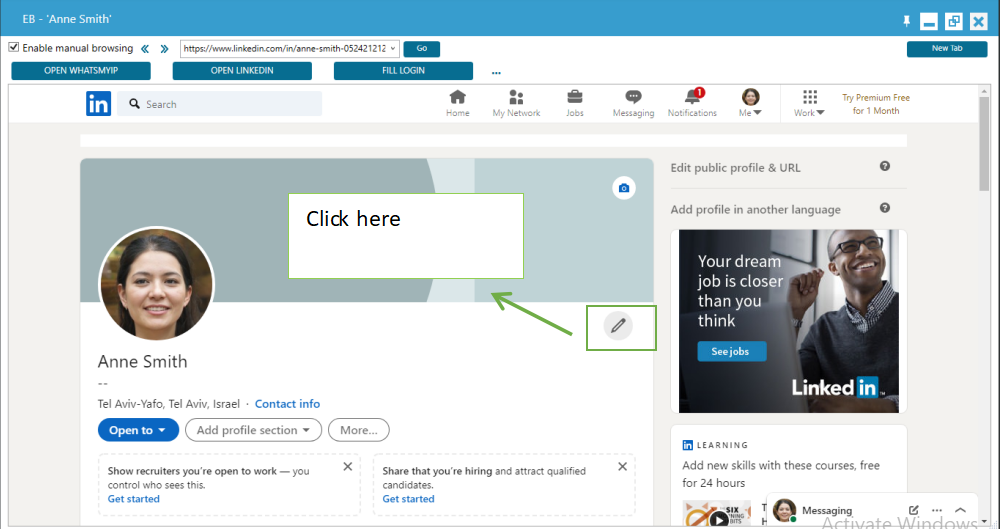This screenshot has height=529, width=1000.
Task: Click the camera icon on cover photo
Action: pos(624,188)
